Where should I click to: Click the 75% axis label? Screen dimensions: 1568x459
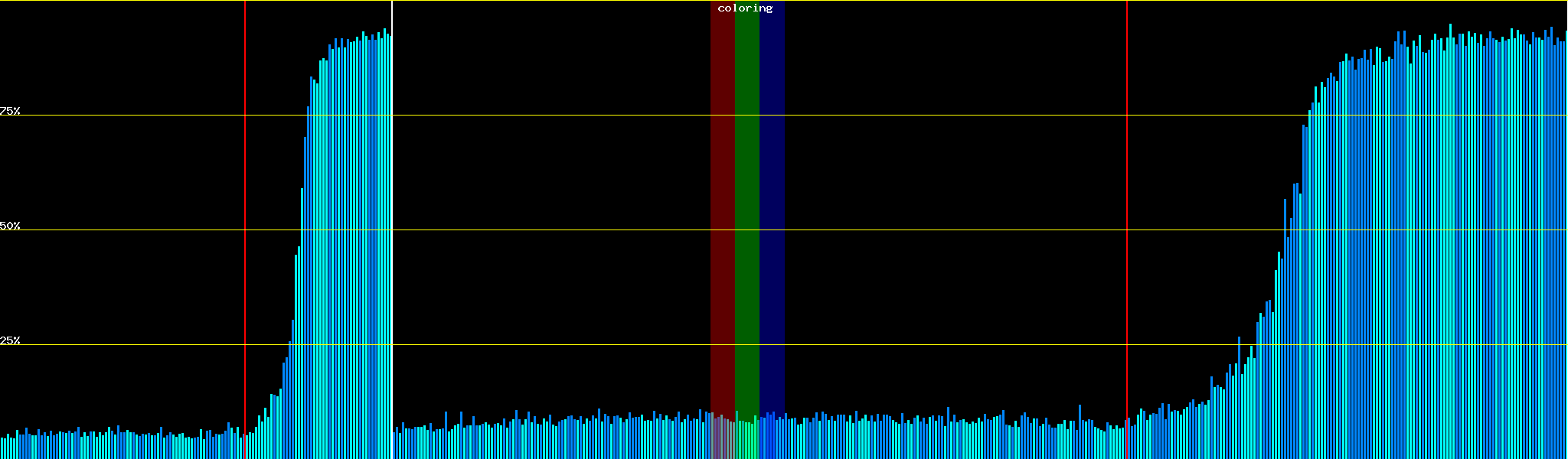(10, 111)
